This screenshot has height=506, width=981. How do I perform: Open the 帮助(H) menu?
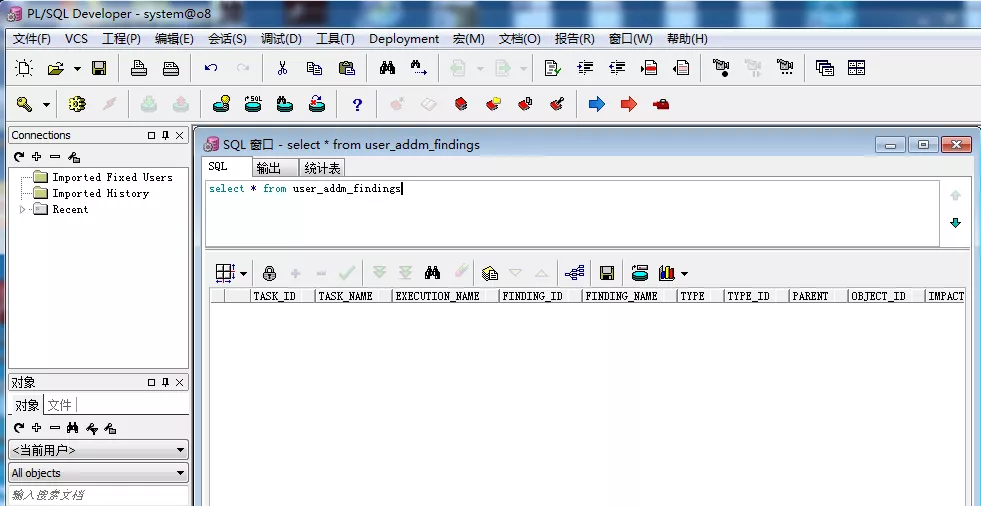tap(687, 39)
